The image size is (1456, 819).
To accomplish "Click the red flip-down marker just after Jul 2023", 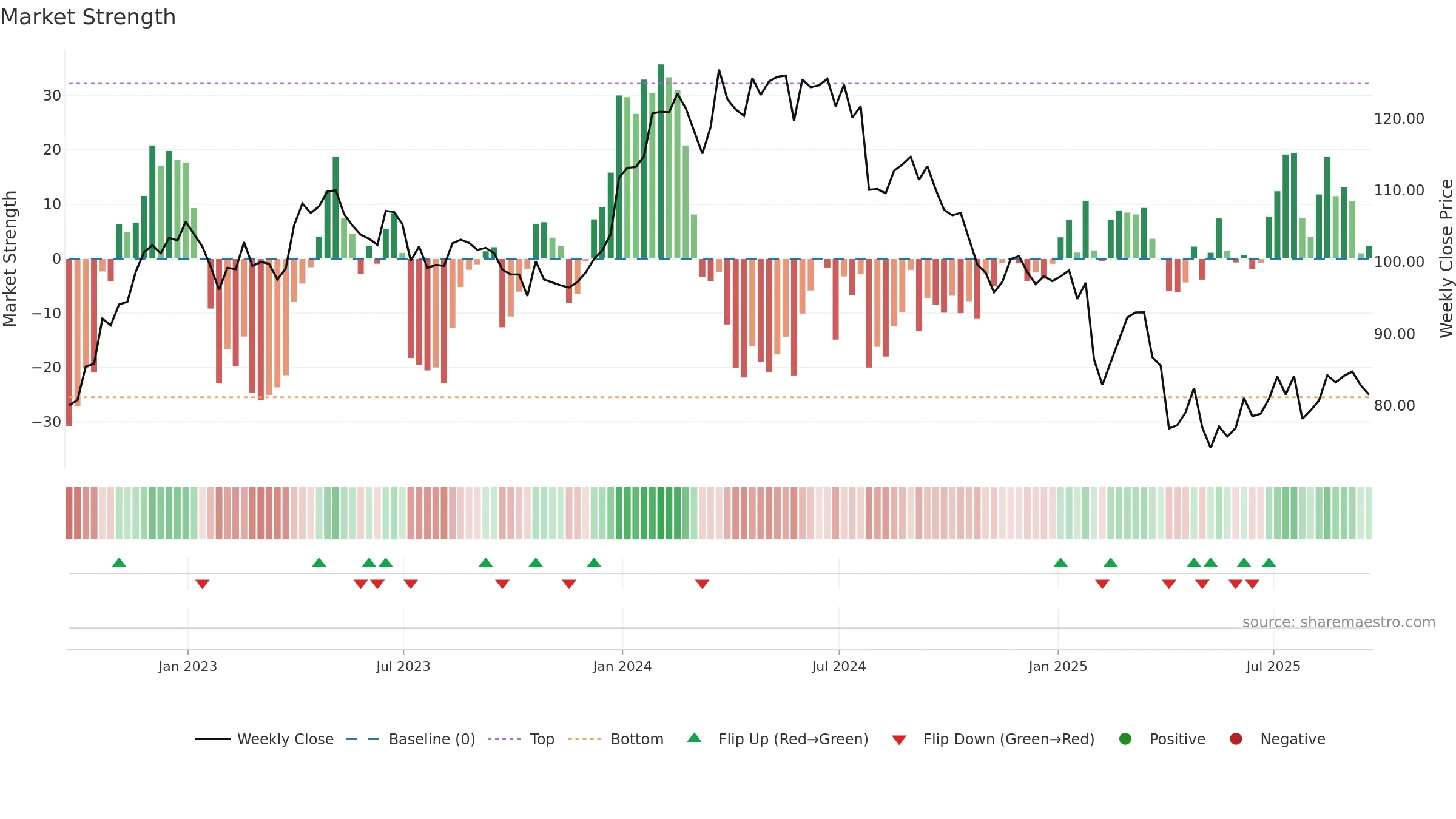I will point(411,584).
